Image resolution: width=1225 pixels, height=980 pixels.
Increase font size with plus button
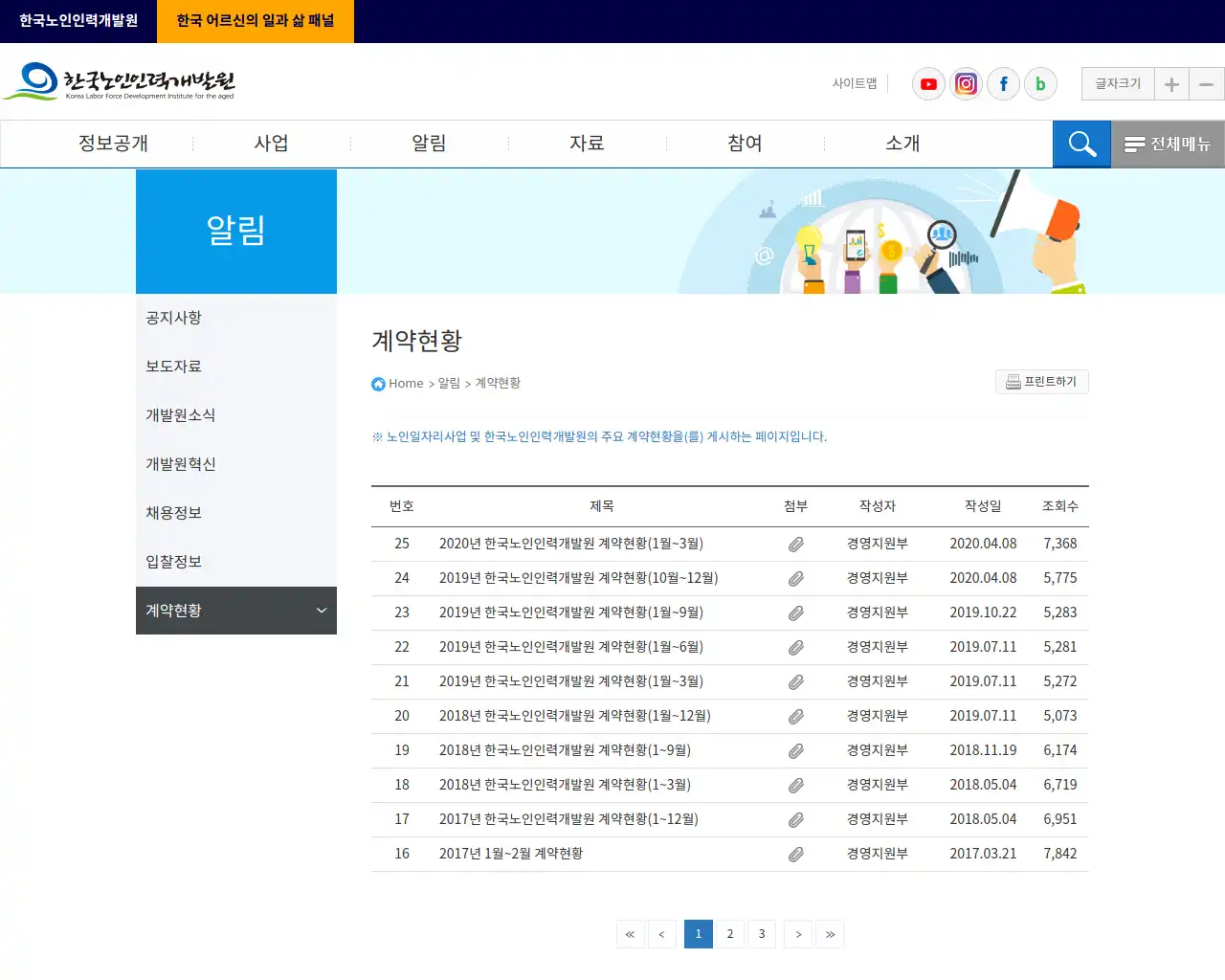[1171, 84]
